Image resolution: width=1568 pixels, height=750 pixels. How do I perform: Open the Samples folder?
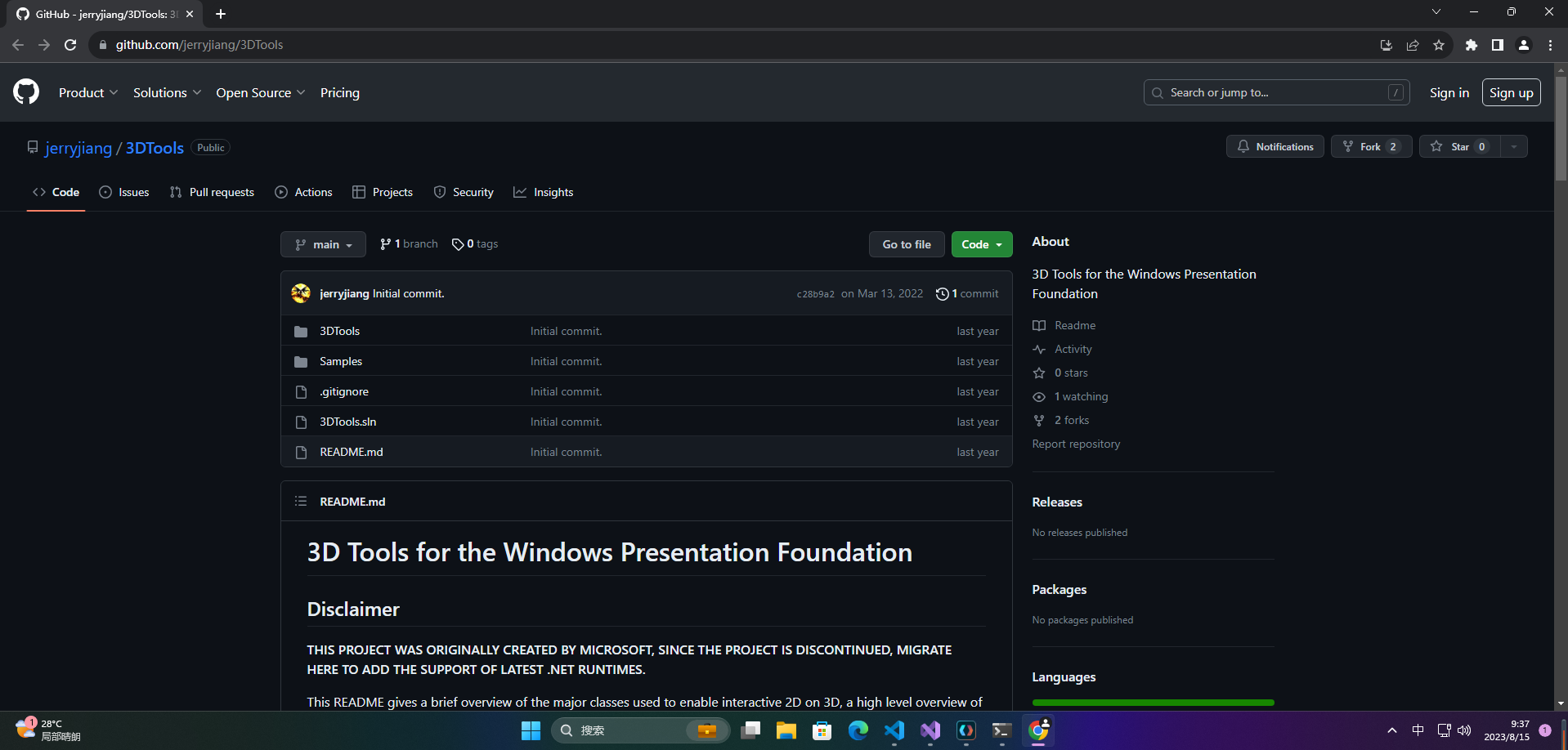point(341,361)
